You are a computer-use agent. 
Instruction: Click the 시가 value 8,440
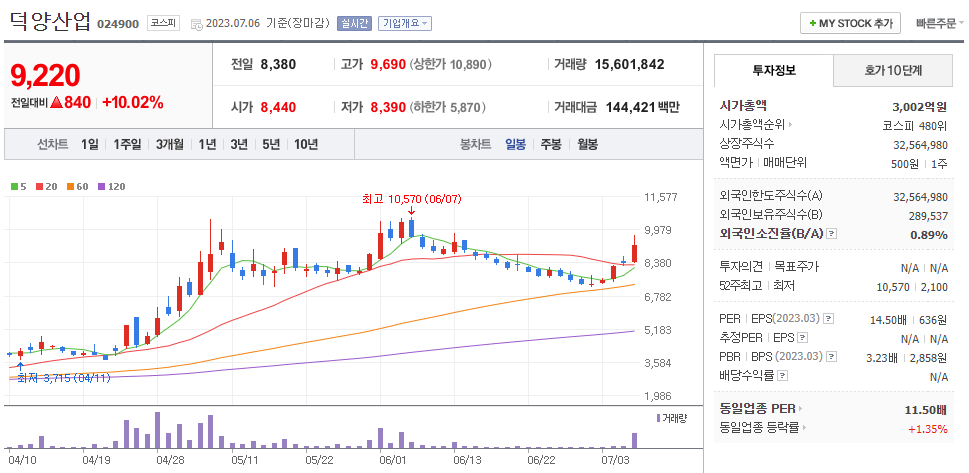[278, 108]
